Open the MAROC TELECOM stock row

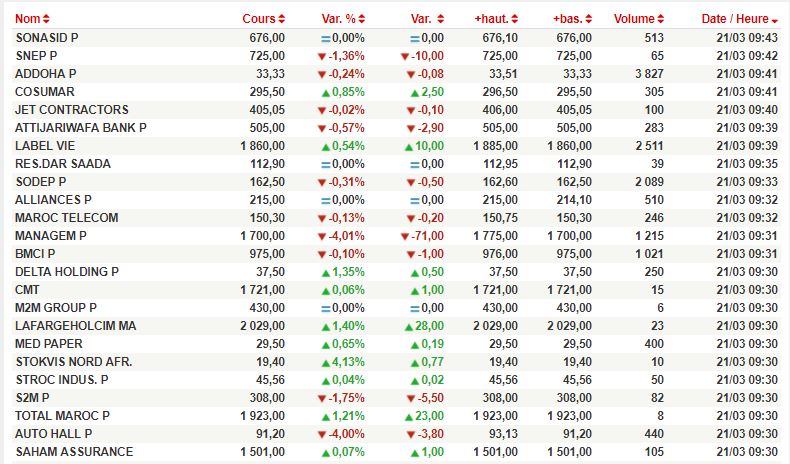(67, 218)
